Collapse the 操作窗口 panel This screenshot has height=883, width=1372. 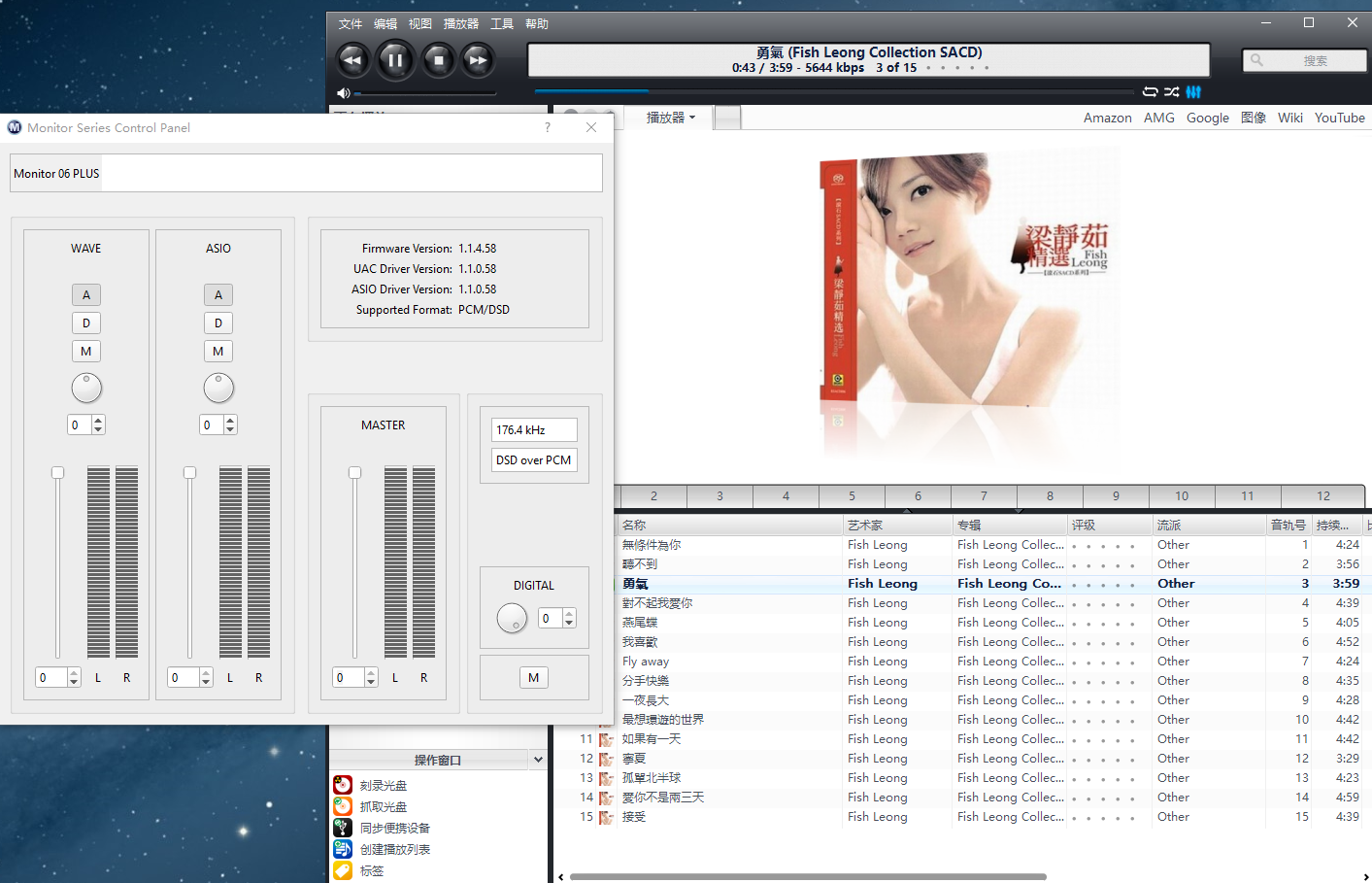538,760
